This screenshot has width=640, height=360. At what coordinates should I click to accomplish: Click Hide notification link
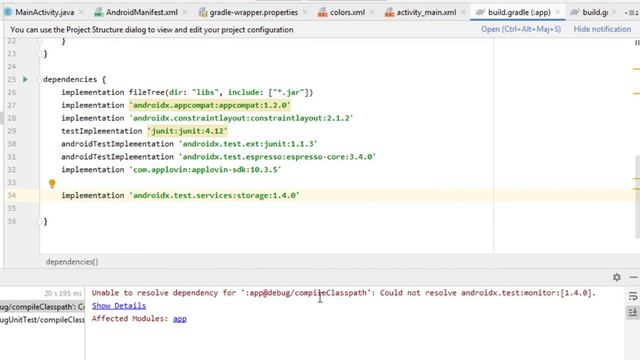602,29
